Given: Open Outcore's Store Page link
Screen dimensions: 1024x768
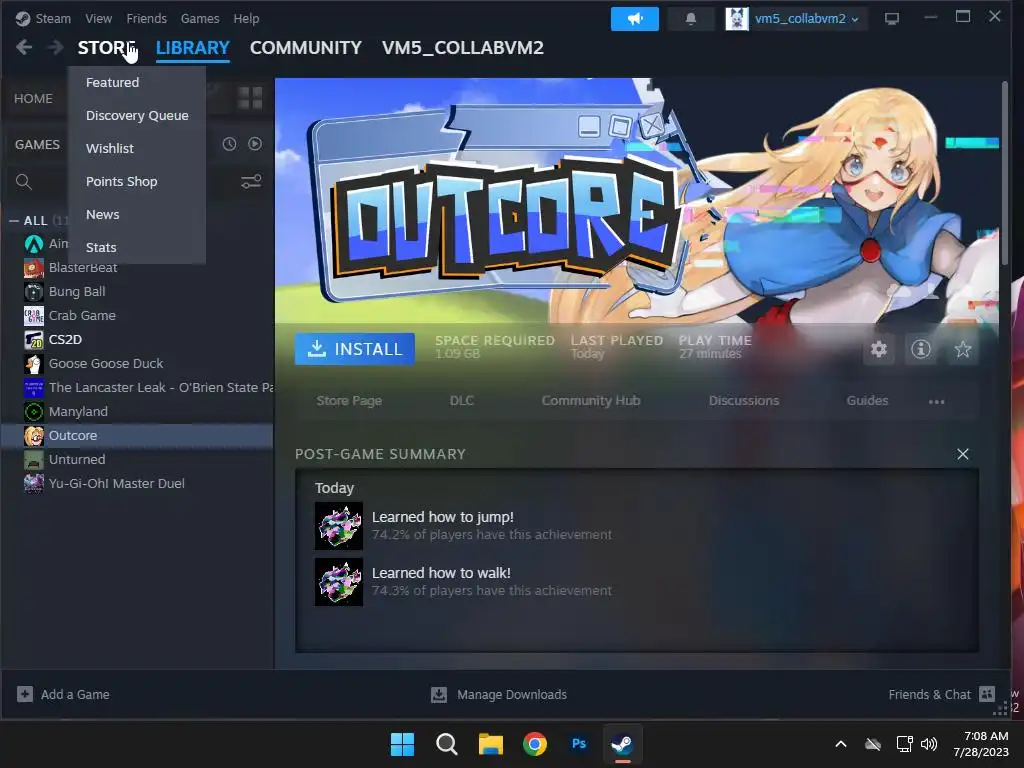Looking at the screenshot, I should pyautogui.click(x=349, y=400).
